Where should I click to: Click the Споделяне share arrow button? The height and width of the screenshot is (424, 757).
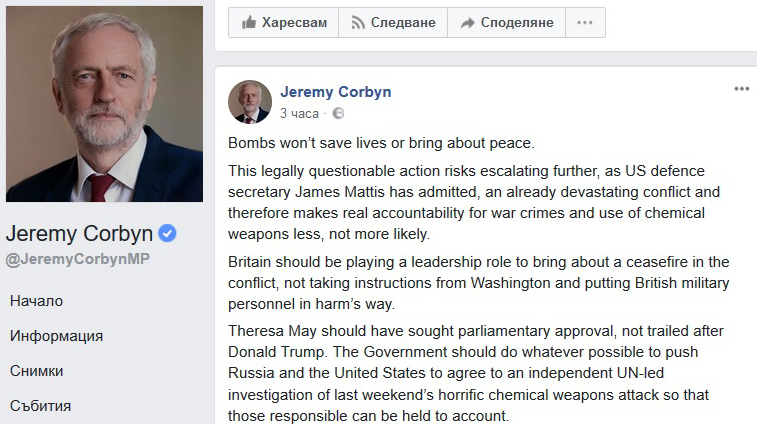(506, 22)
